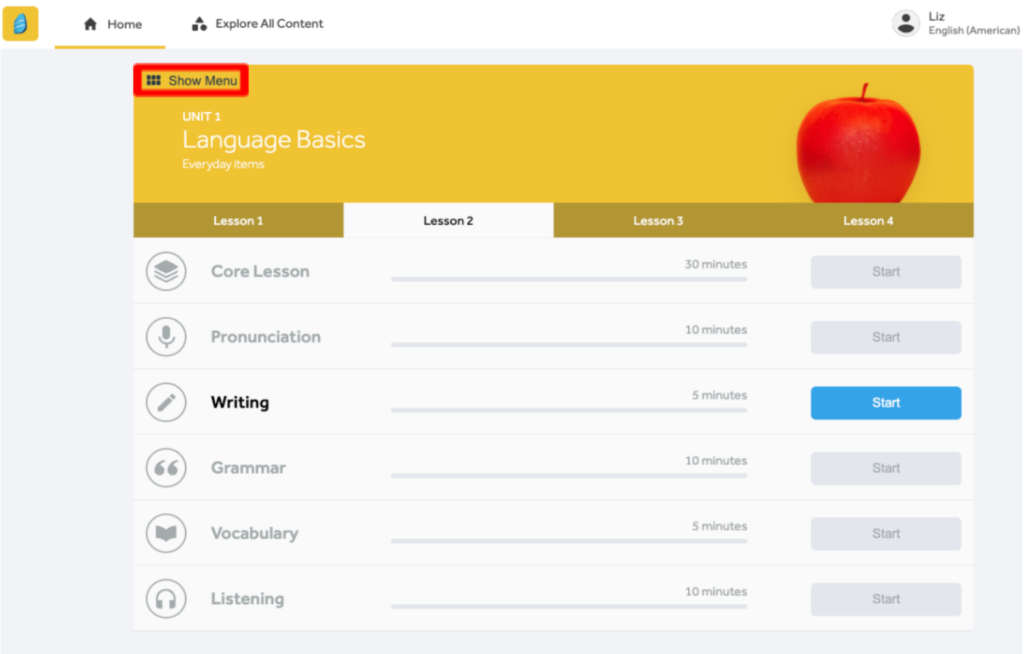Click the Grammar row 10 minutes label
Viewport: 1024px width, 654px height.
click(716, 461)
